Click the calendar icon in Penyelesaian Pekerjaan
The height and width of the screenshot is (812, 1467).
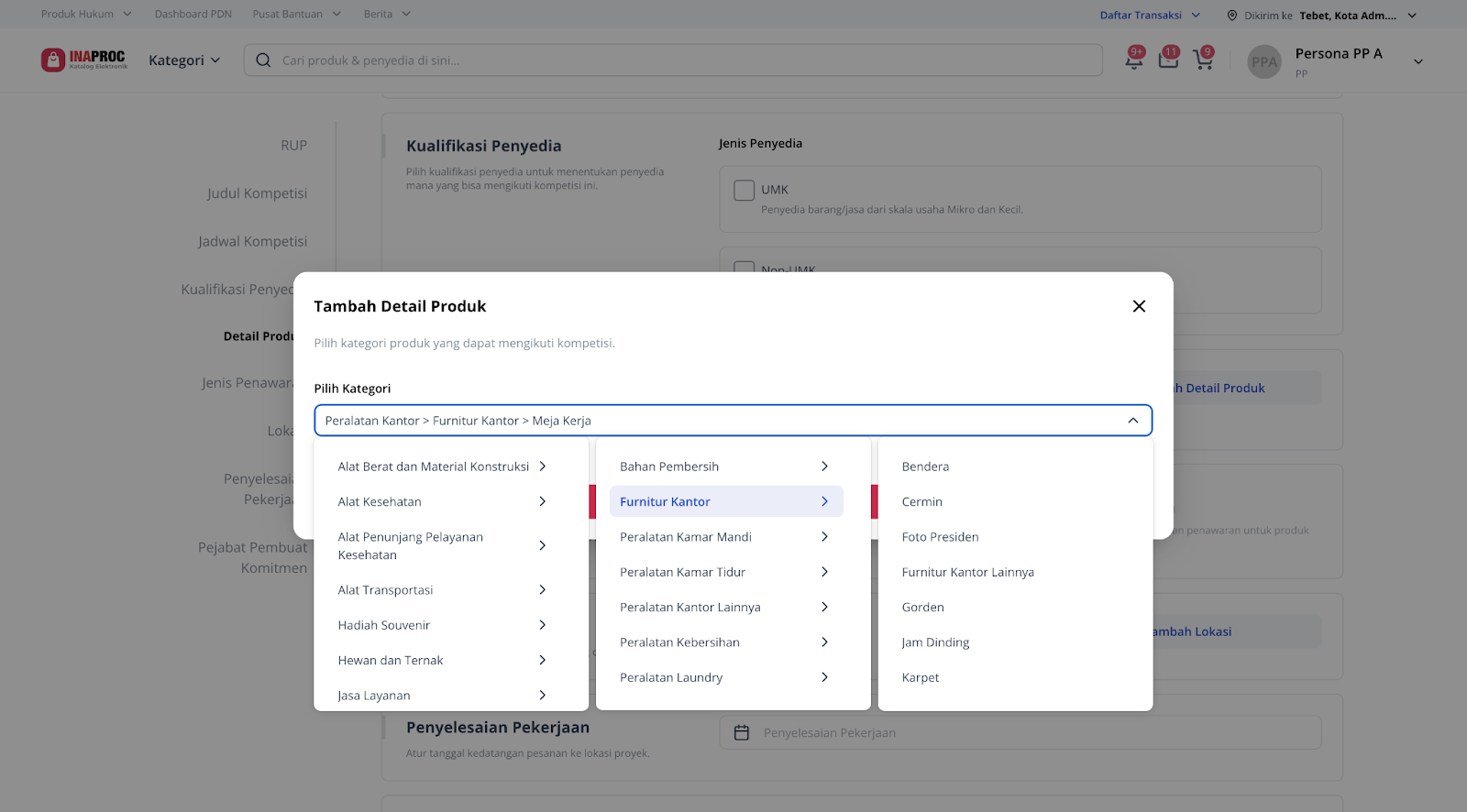point(742,733)
